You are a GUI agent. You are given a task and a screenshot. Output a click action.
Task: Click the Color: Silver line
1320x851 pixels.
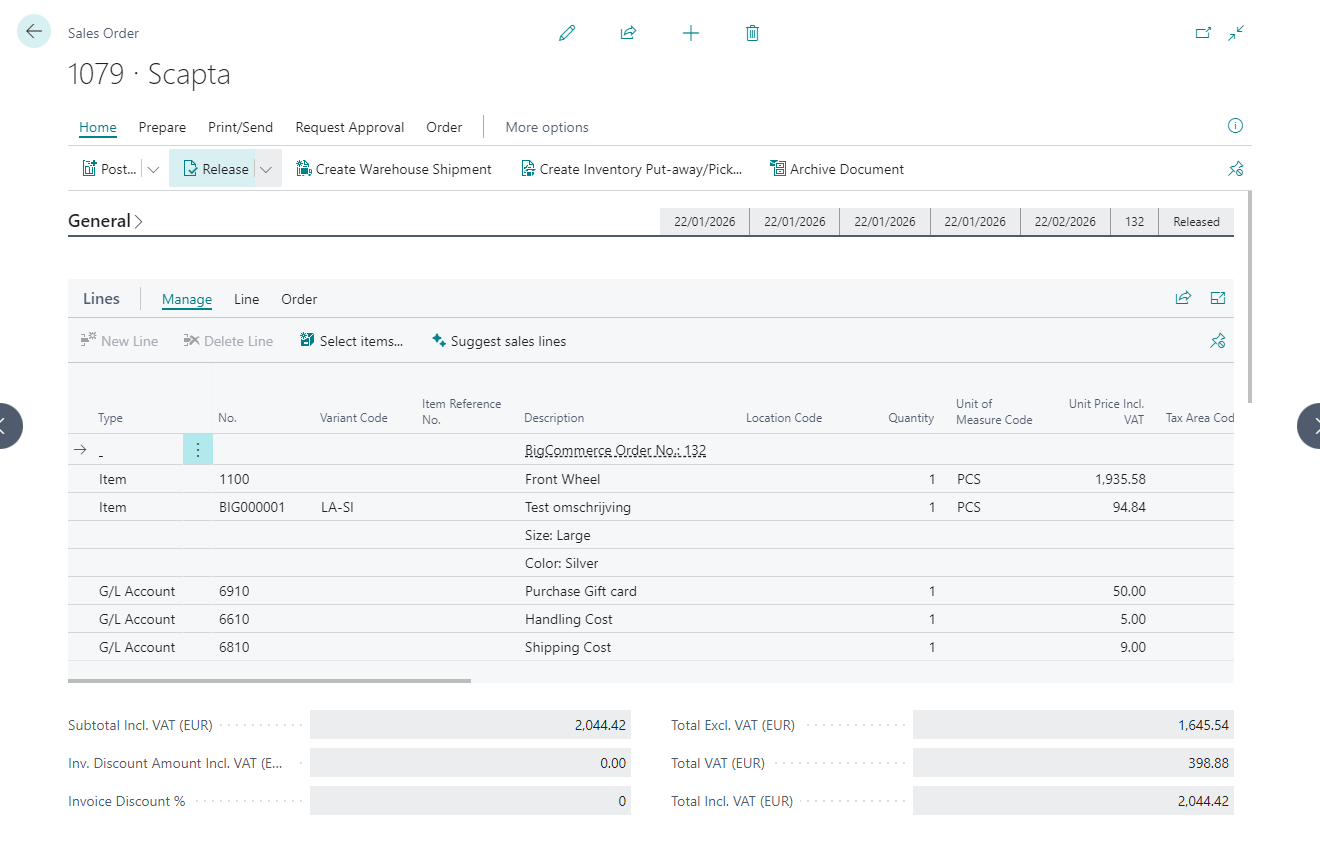pos(562,563)
